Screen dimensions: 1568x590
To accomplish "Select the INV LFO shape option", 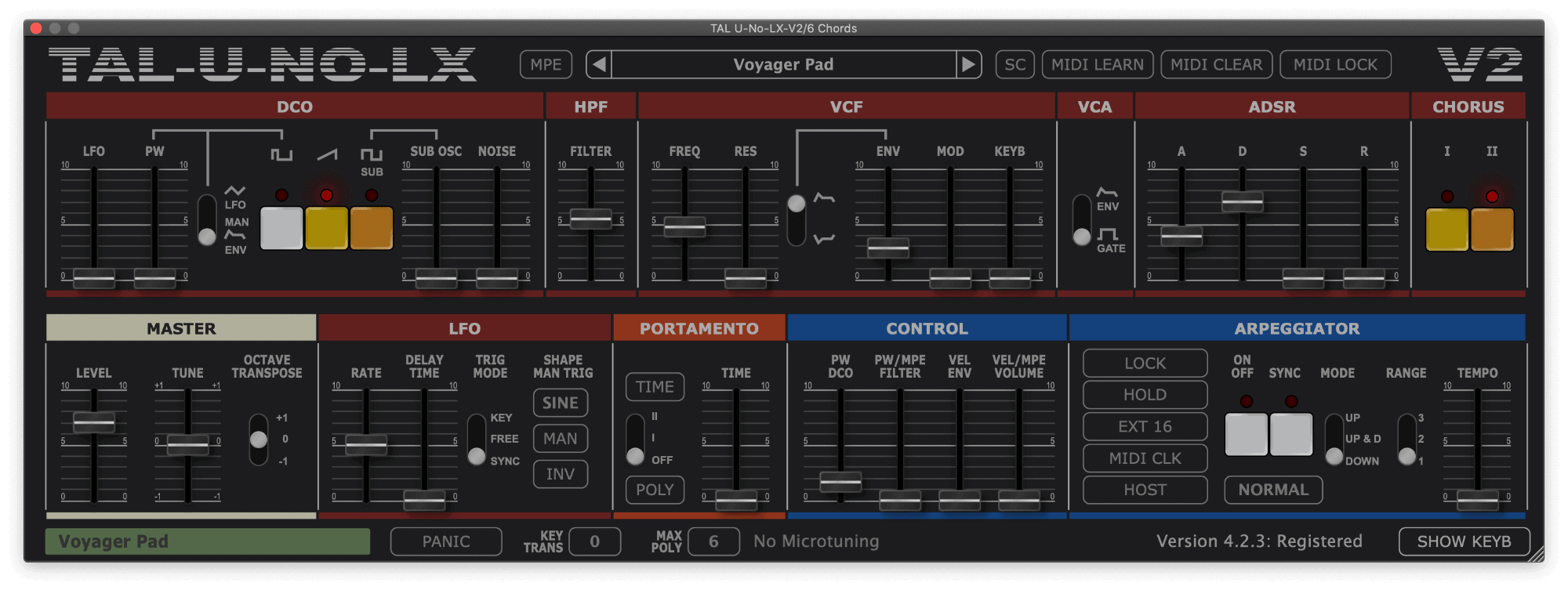I will pyautogui.click(x=561, y=474).
